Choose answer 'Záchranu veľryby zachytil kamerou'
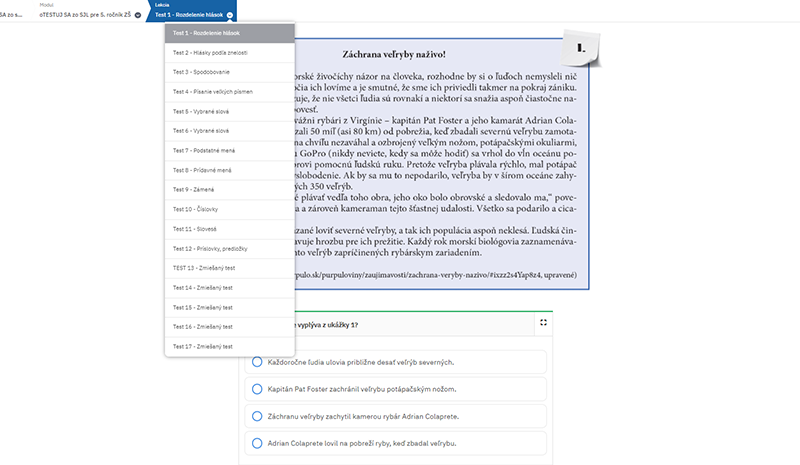Screen dimensions: 800x465 [x=395, y=417]
